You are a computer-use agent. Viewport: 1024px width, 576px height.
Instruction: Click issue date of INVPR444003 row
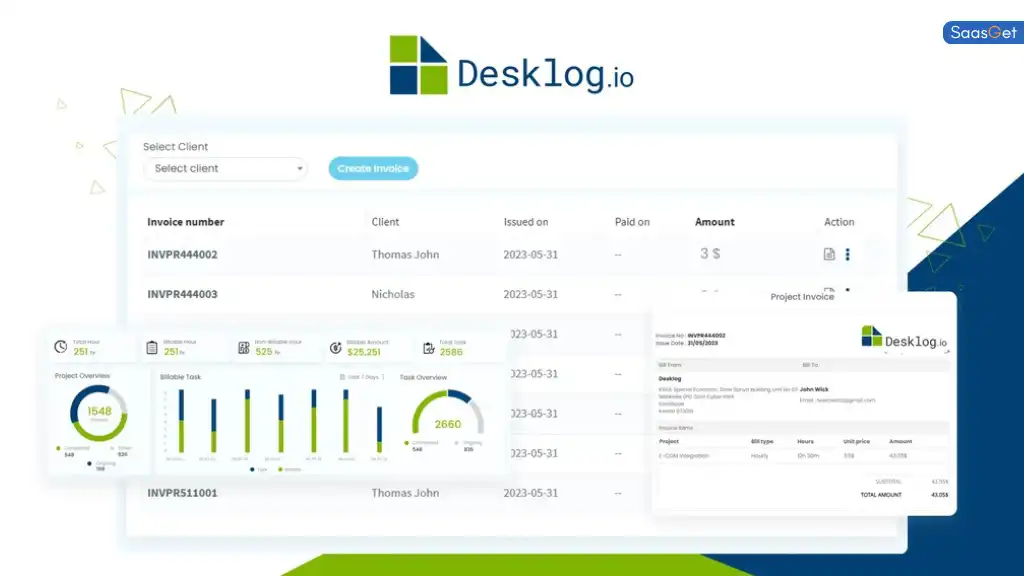click(530, 295)
